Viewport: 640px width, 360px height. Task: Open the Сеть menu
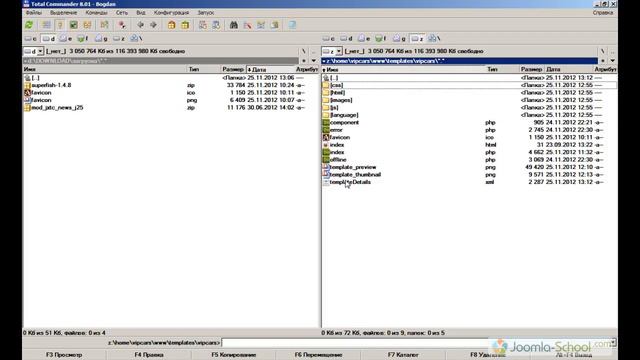tap(122, 13)
